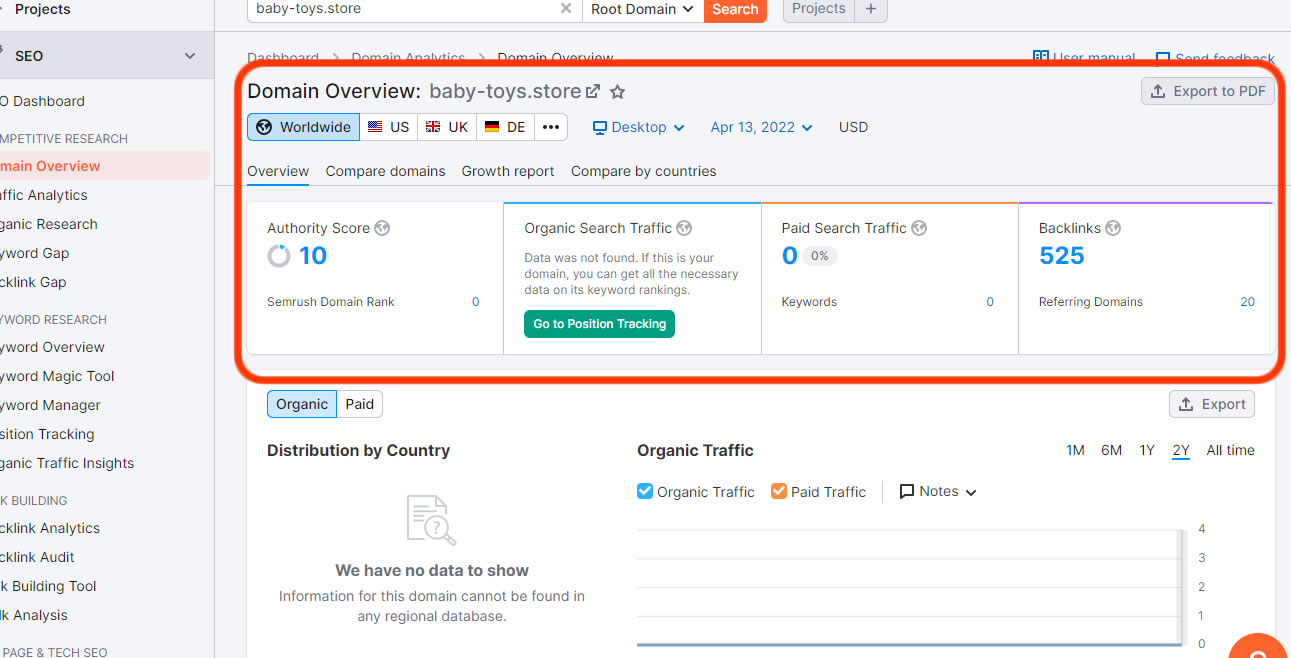Image resolution: width=1291 pixels, height=658 pixels.
Task: Set chart range to 2Y
Action: 1181,450
